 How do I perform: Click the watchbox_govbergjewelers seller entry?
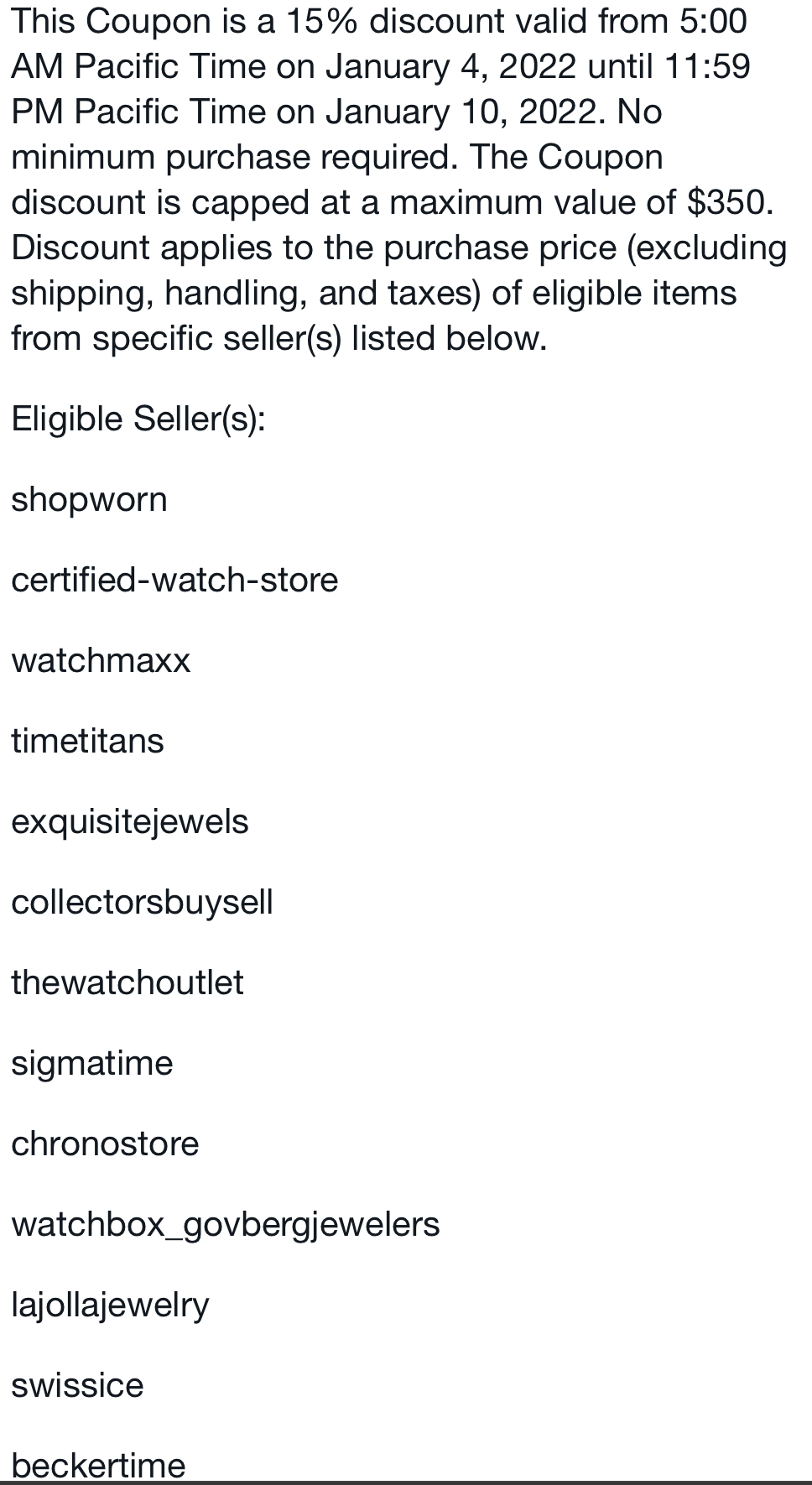tap(225, 1225)
